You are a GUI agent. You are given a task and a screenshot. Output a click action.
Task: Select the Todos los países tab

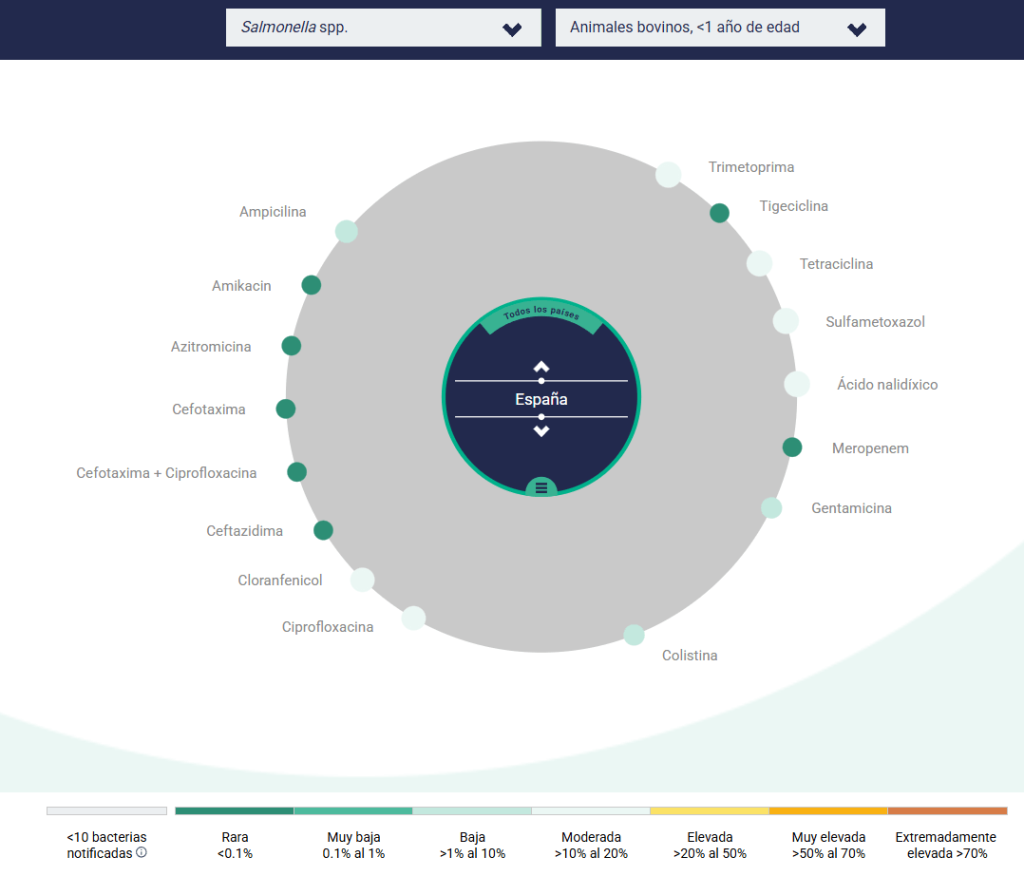point(541,314)
